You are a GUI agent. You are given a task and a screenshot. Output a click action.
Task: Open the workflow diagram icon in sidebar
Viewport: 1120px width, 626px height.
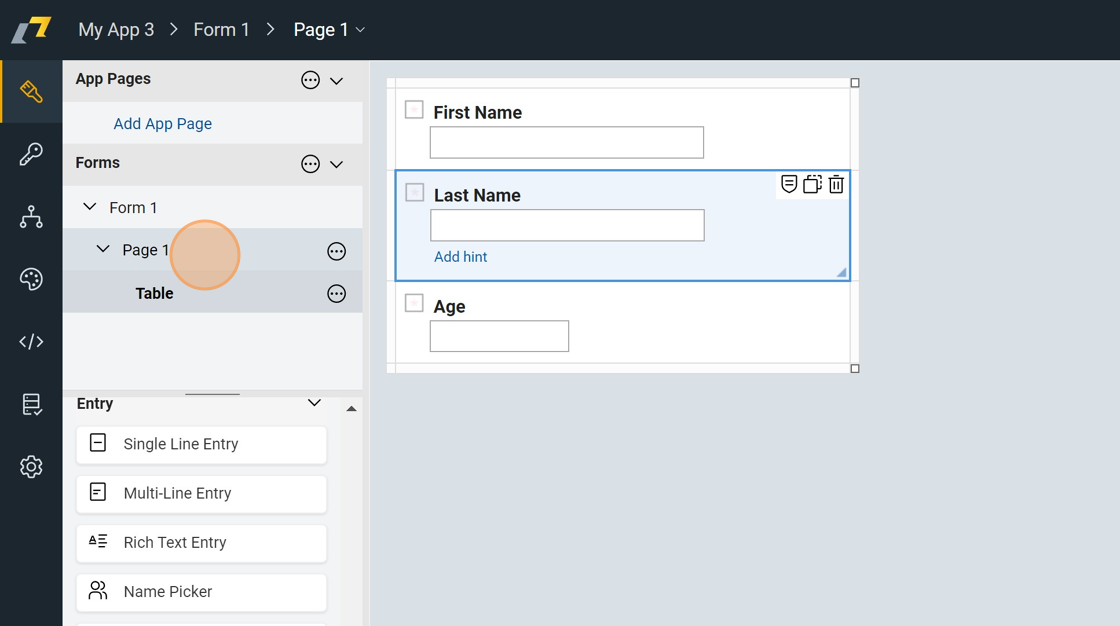coord(31,217)
